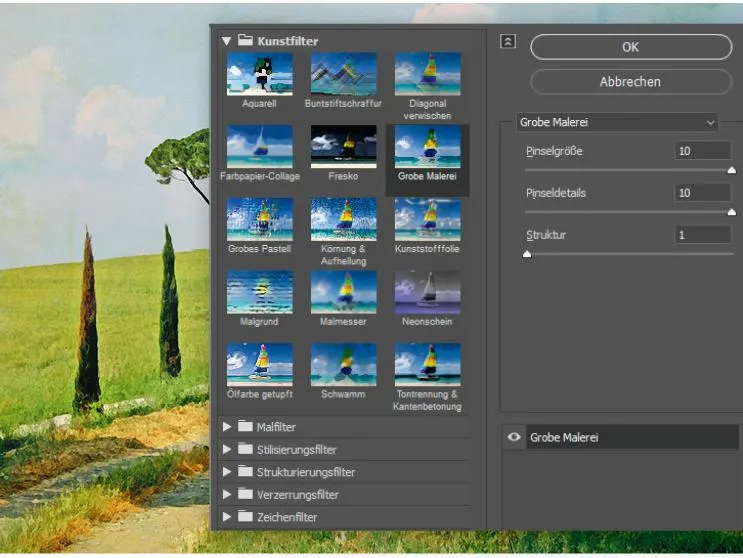
Task: Select the Malgrund filter thumbnail
Action: (x=260, y=292)
